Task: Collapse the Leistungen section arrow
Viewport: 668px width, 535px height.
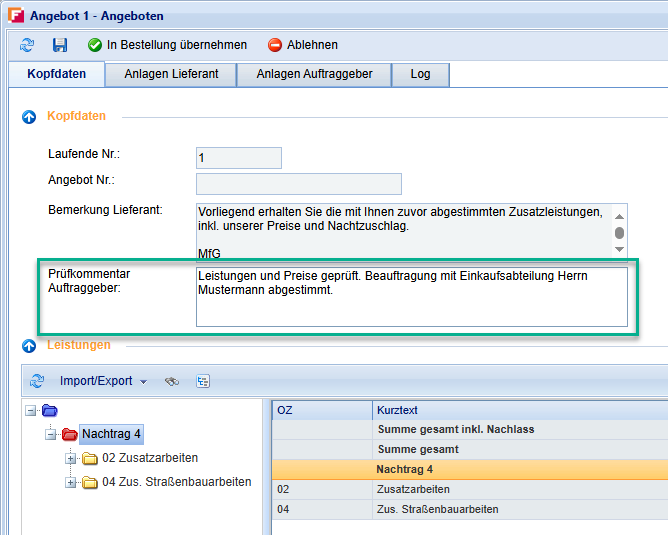Action: pyautogui.click(x=29, y=346)
